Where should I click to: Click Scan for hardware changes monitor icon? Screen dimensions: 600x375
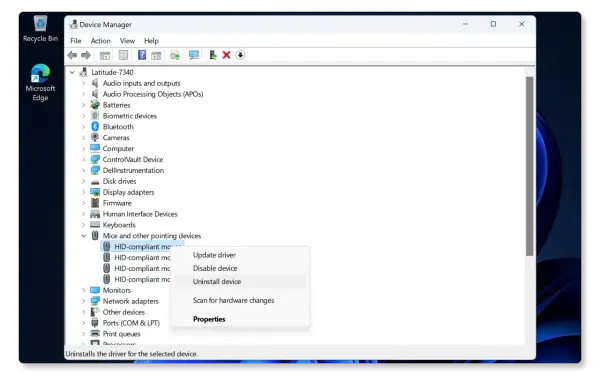pyautogui.click(x=194, y=55)
